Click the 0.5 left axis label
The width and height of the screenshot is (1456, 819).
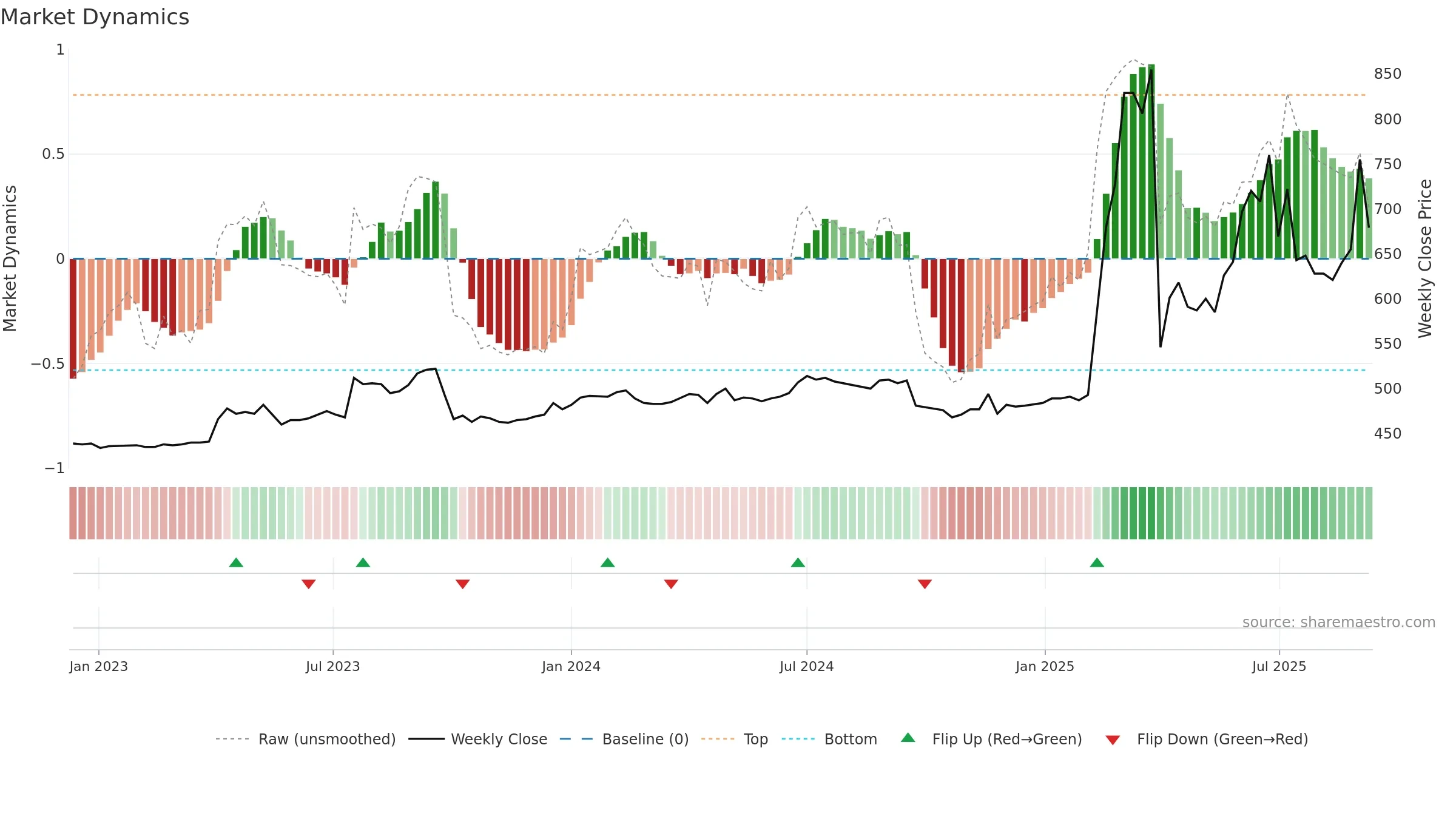[53, 154]
